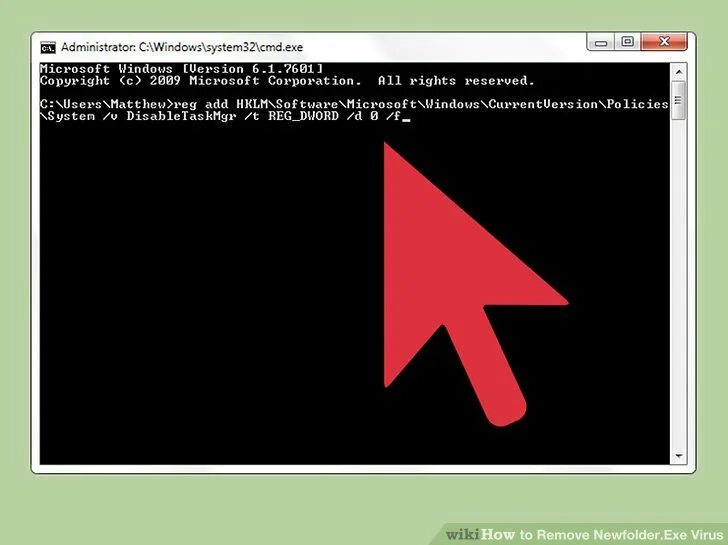The image size is (728, 545).
Task: Click the large red arrow pointer graphic
Action: point(460,279)
